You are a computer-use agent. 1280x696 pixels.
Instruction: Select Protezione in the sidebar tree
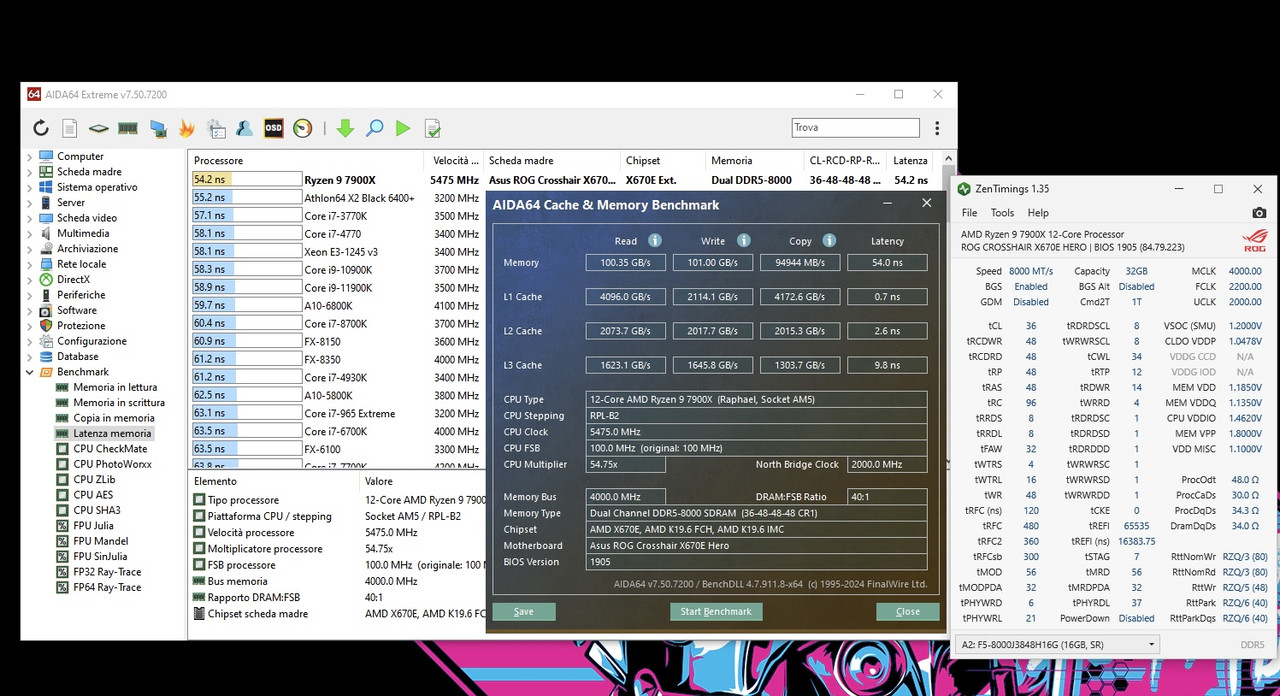[x=81, y=325]
